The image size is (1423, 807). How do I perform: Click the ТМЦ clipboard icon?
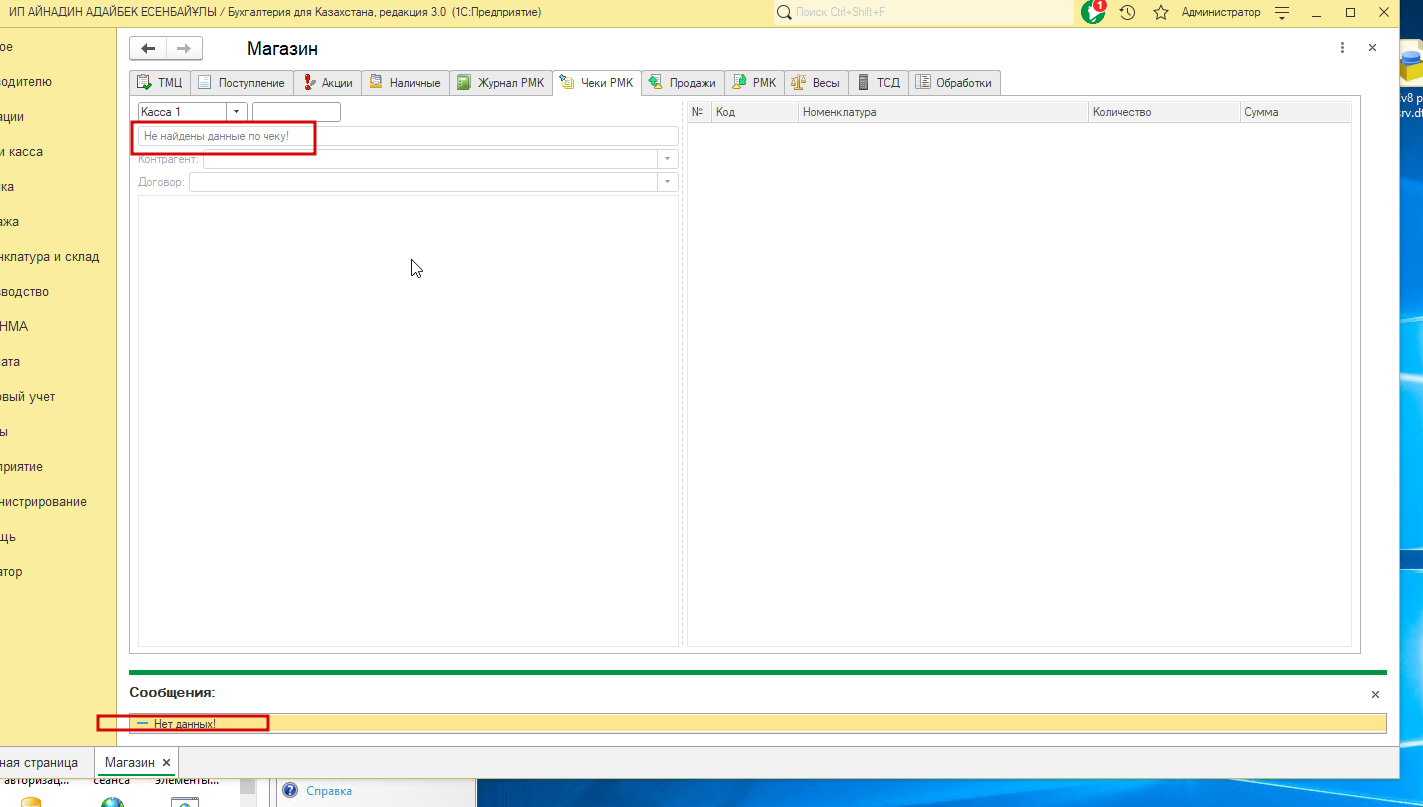tap(144, 83)
